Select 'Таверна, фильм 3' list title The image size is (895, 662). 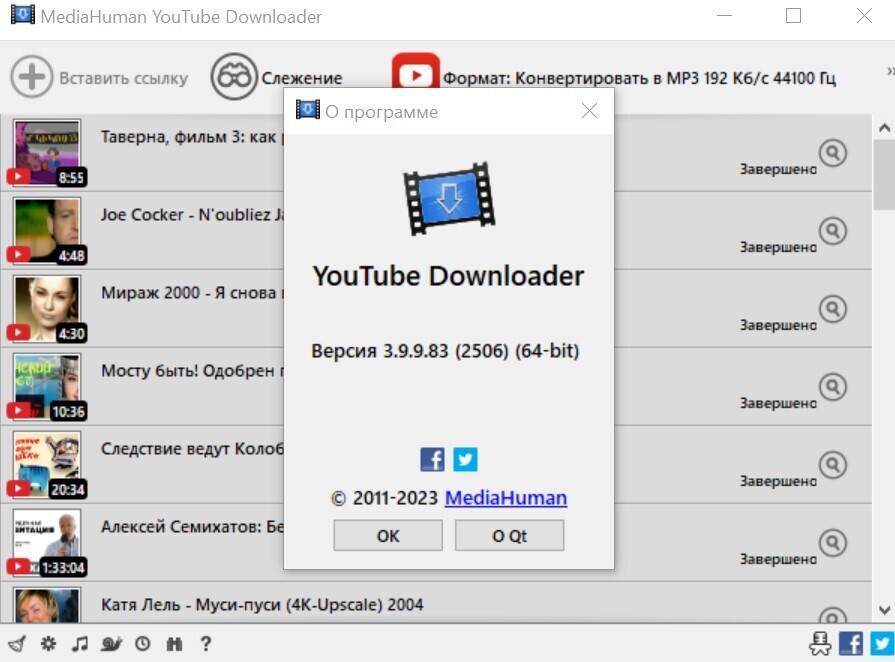[191, 137]
